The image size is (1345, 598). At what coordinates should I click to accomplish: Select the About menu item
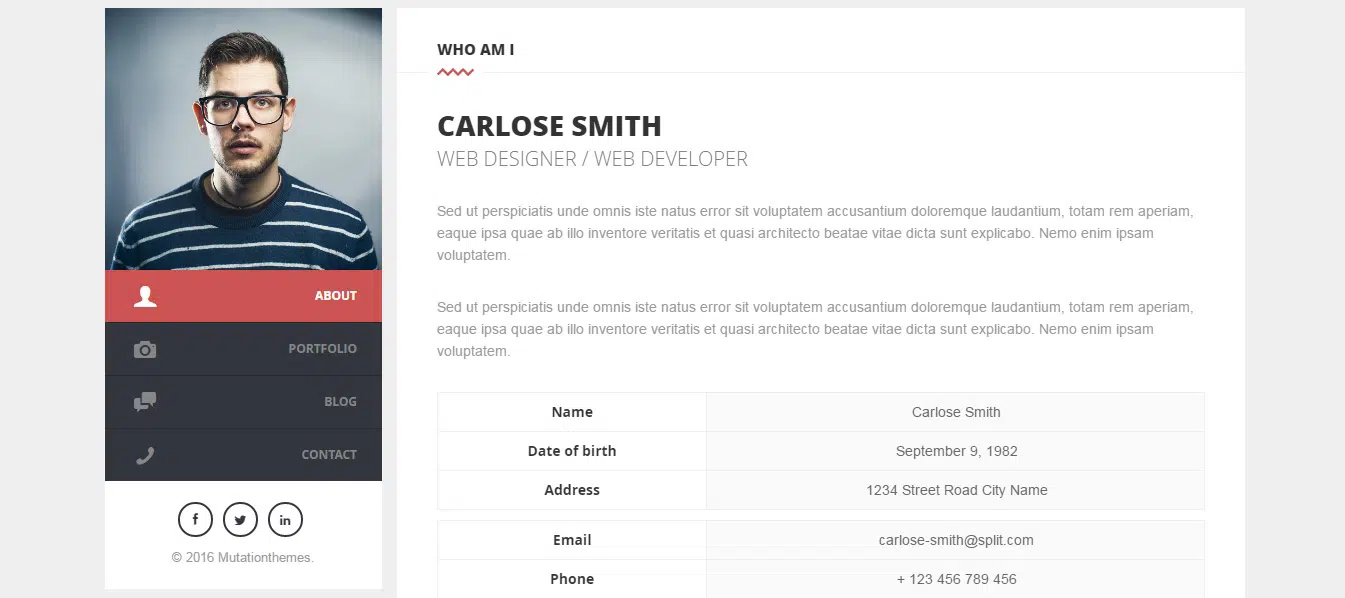335,296
